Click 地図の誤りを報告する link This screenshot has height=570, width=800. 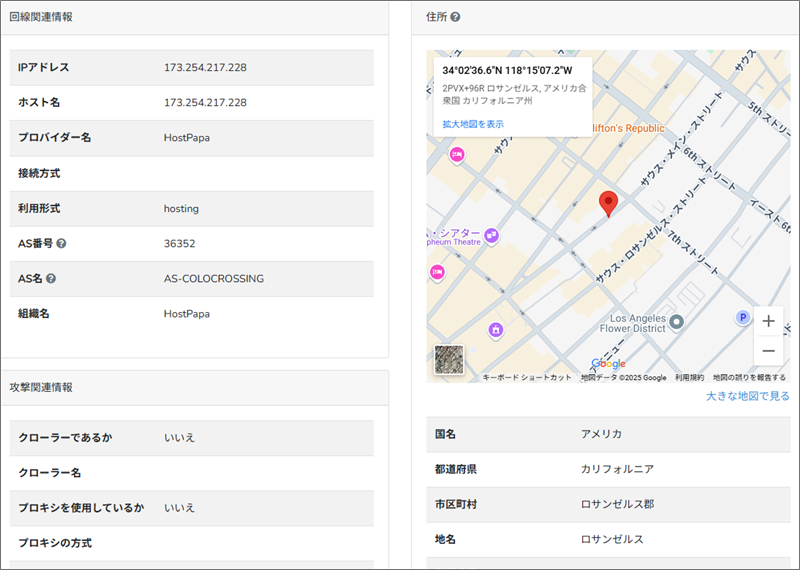click(x=749, y=377)
